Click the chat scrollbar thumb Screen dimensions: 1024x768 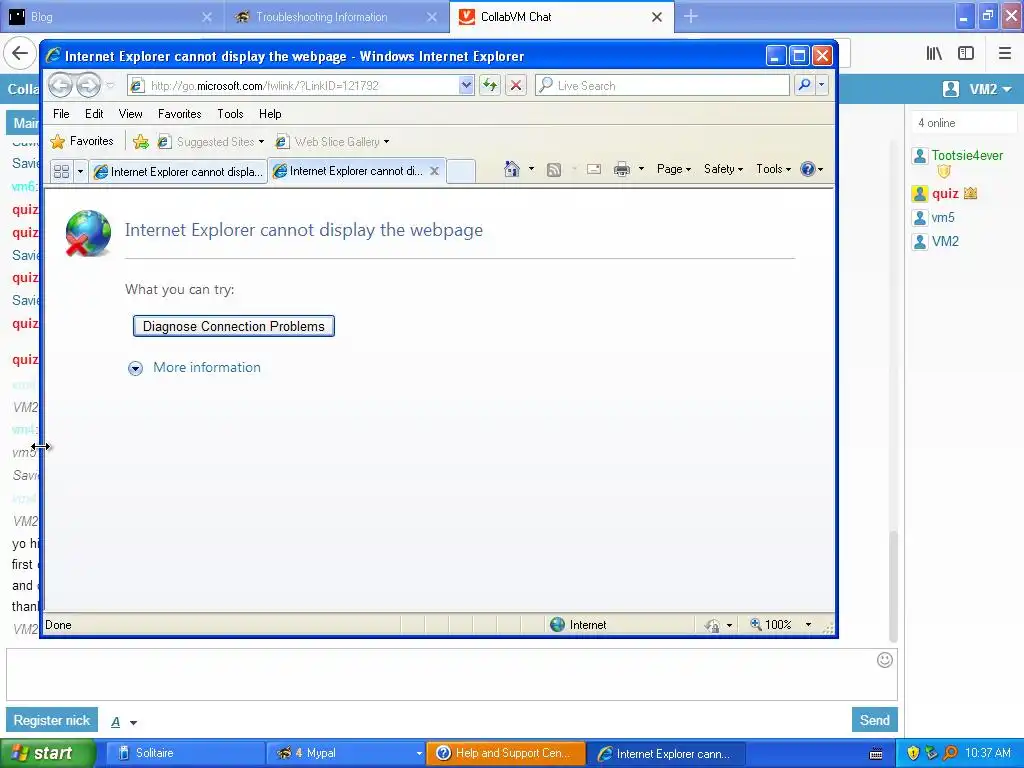(893, 586)
